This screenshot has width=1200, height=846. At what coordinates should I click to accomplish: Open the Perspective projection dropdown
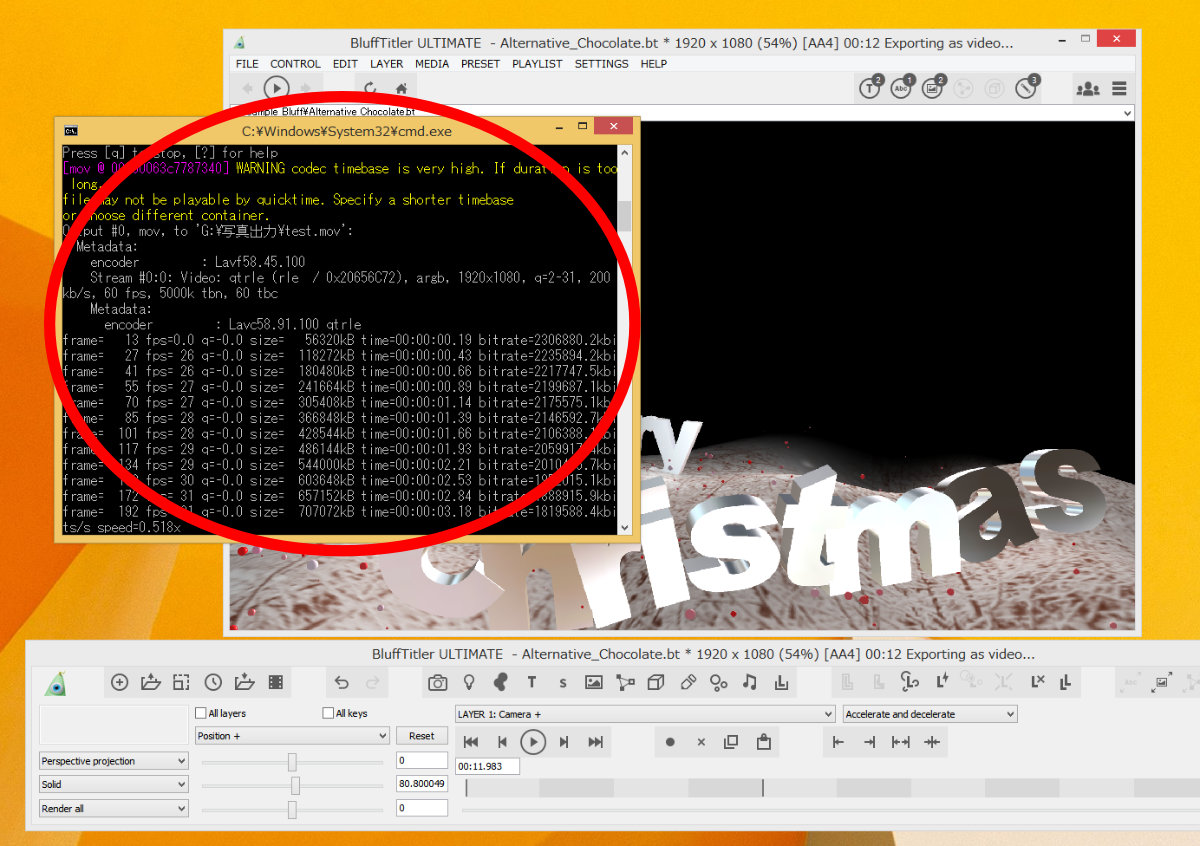click(x=113, y=761)
